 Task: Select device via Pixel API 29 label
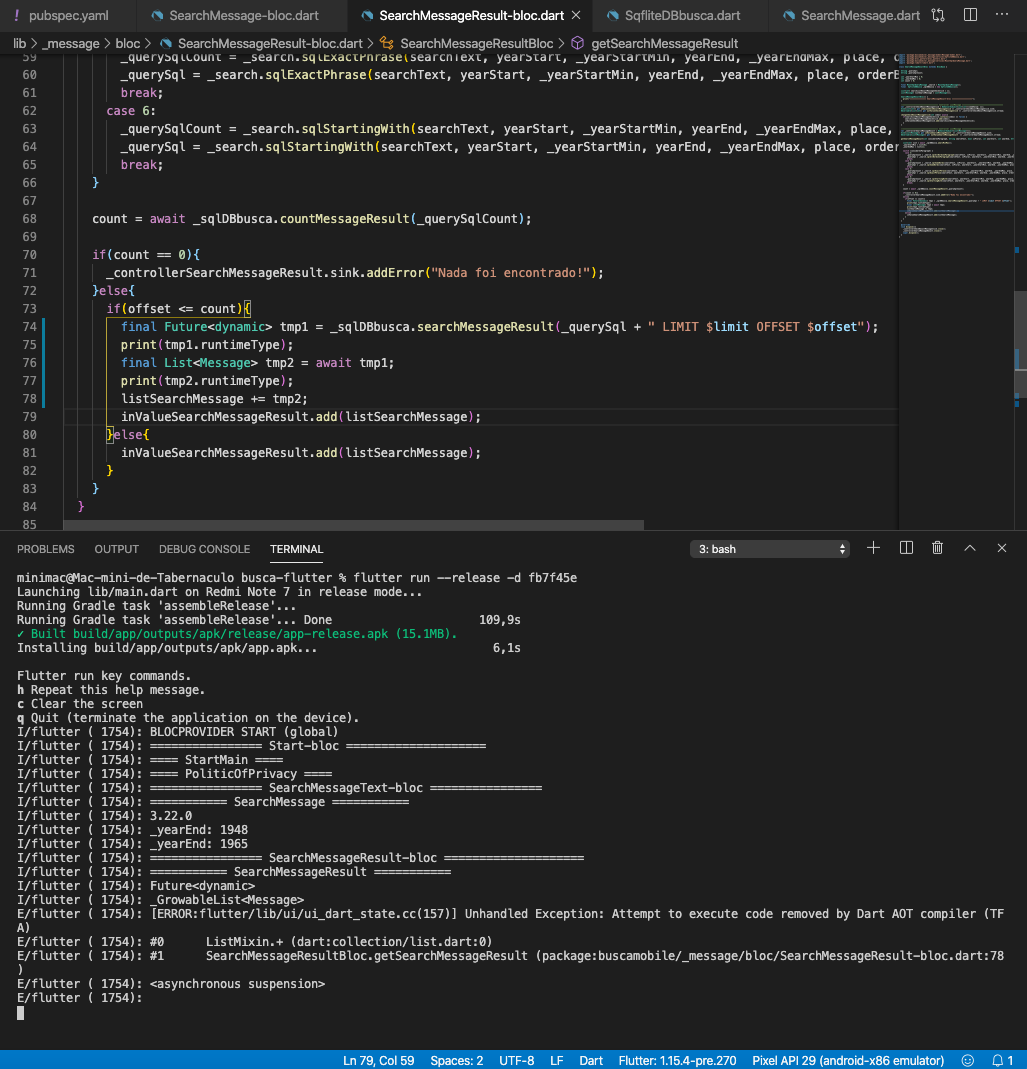pos(848,1060)
